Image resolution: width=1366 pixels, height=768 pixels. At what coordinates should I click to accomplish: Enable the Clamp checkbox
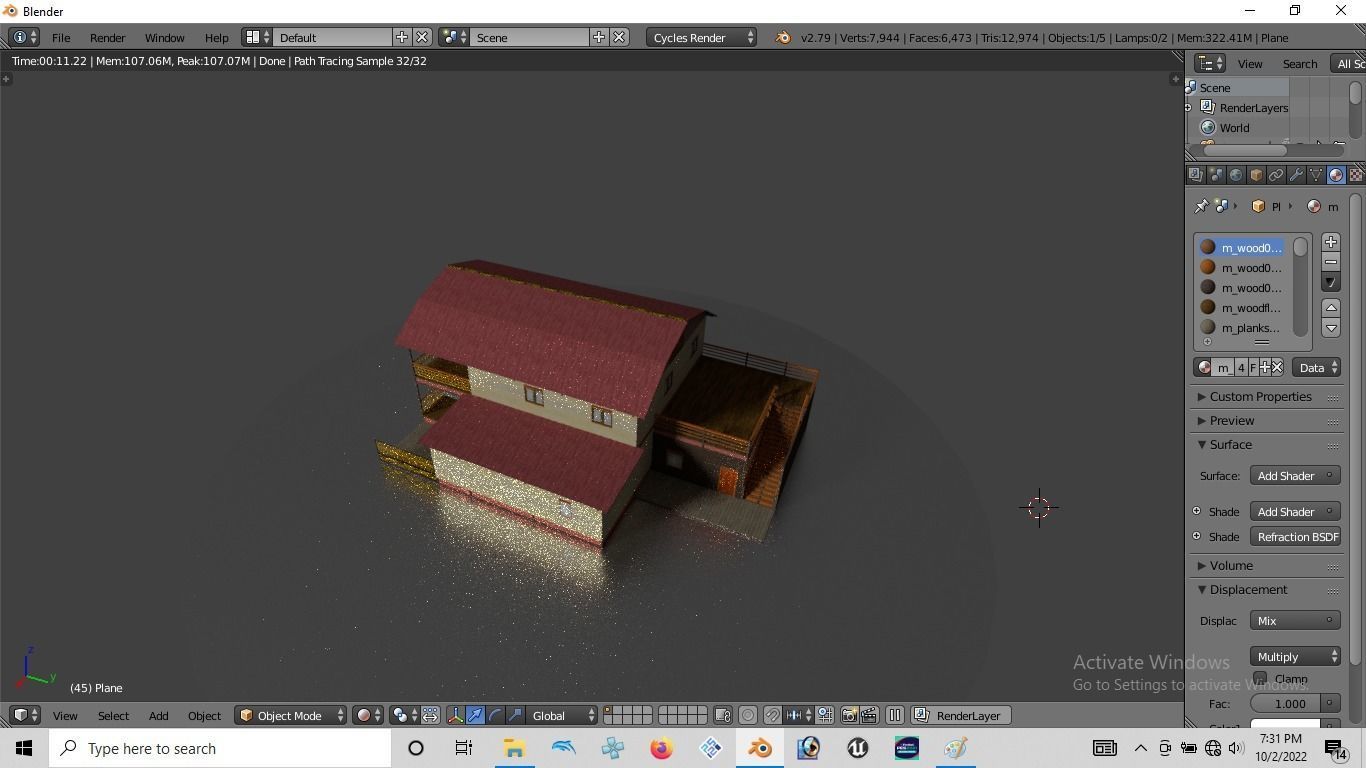click(x=1260, y=678)
